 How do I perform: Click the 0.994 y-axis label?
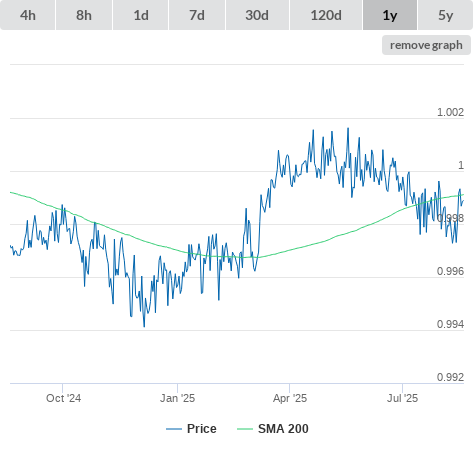450,324
